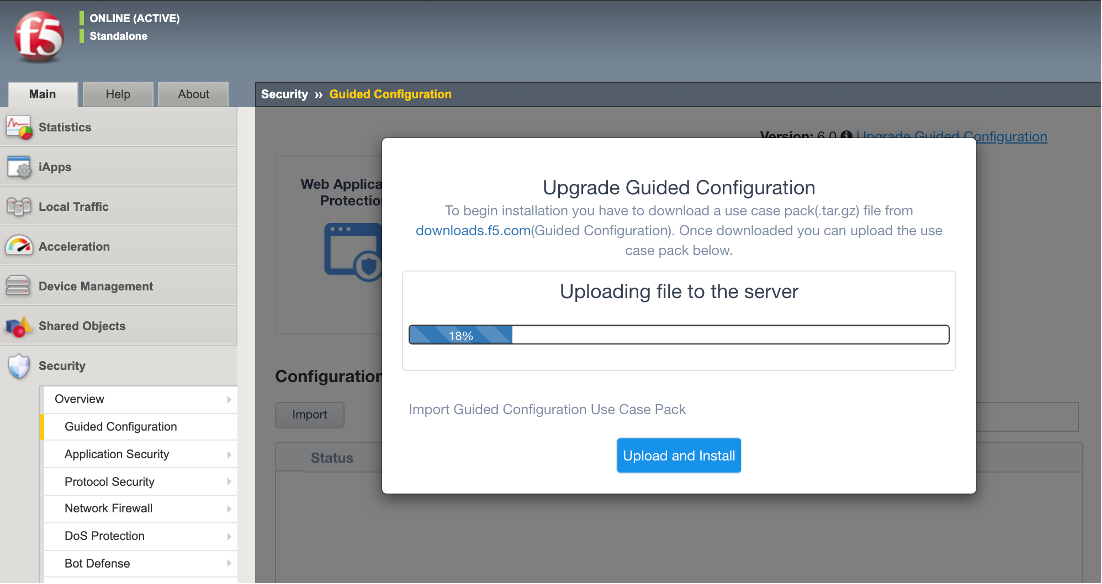This screenshot has height=584, width=1102.
Task: Open the Statistics chart icon
Action: (x=19, y=127)
